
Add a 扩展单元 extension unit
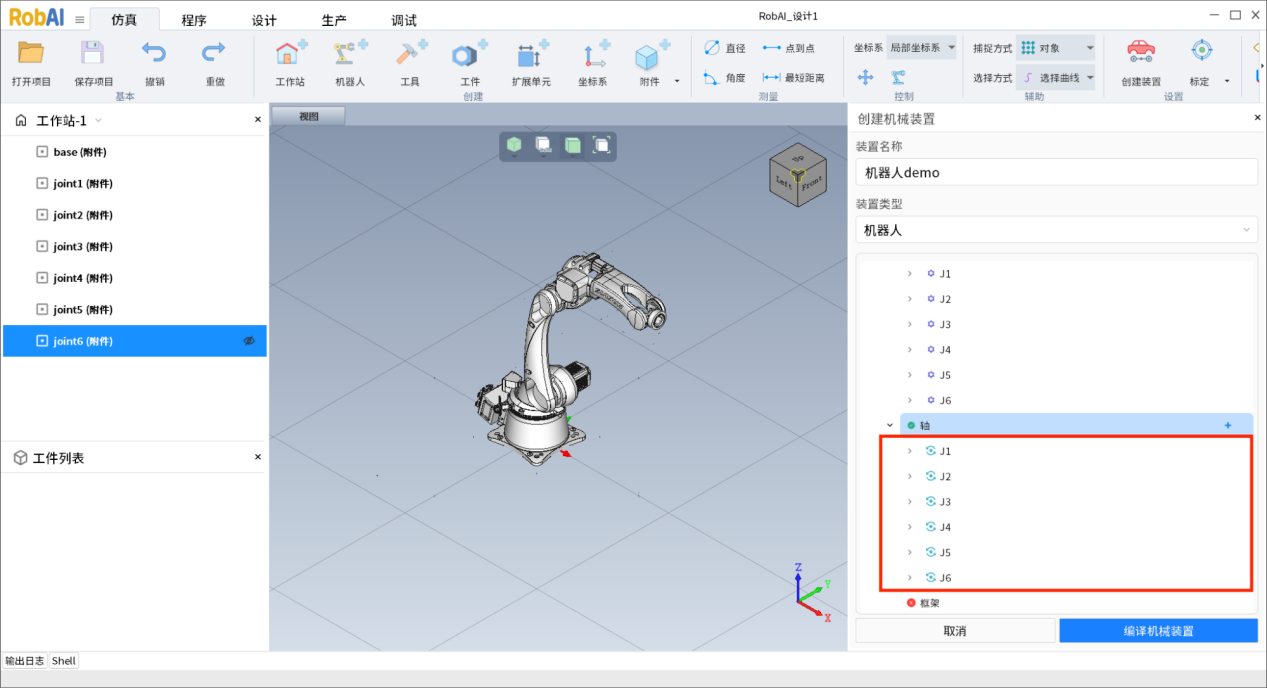pos(531,53)
